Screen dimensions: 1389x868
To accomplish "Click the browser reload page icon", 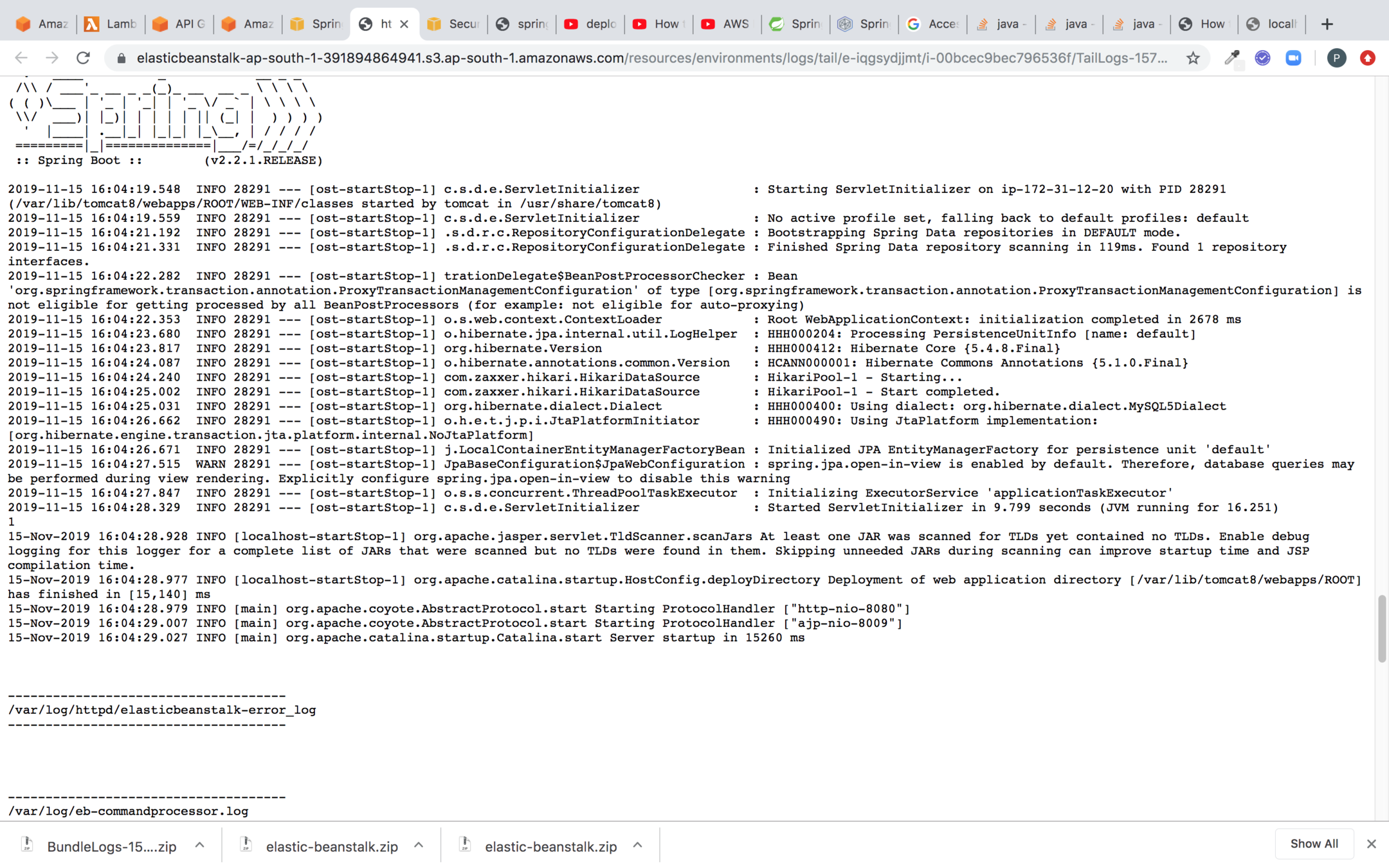I will pos(83,58).
